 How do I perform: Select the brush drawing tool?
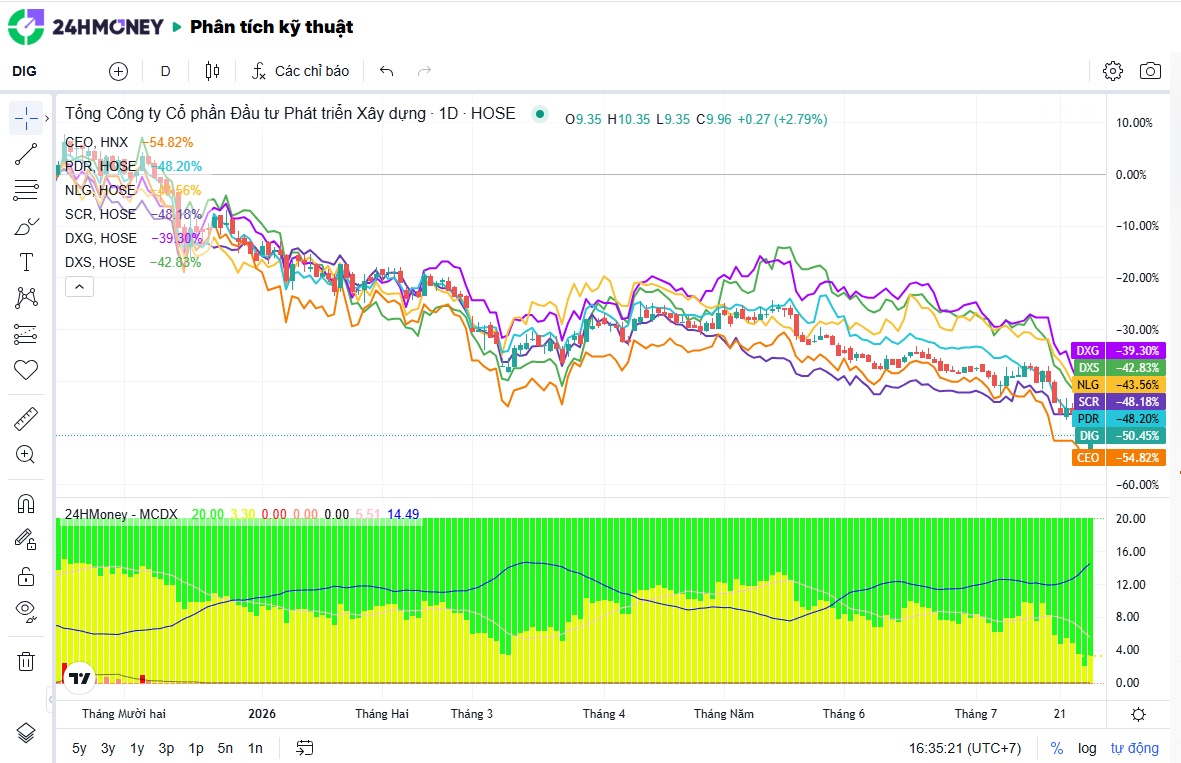click(26, 226)
